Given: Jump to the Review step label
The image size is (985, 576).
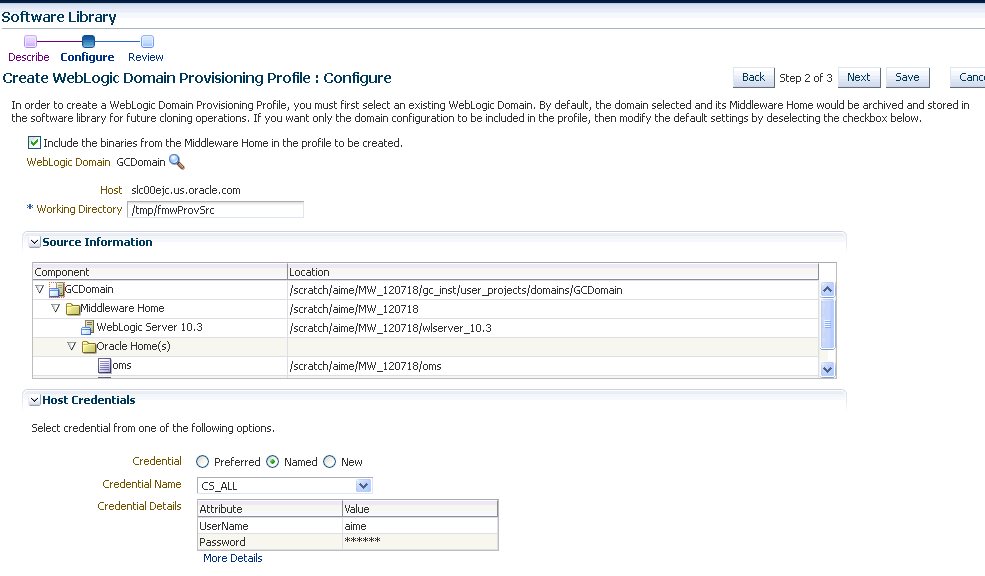Looking at the screenshot, I should pos(146,57).
